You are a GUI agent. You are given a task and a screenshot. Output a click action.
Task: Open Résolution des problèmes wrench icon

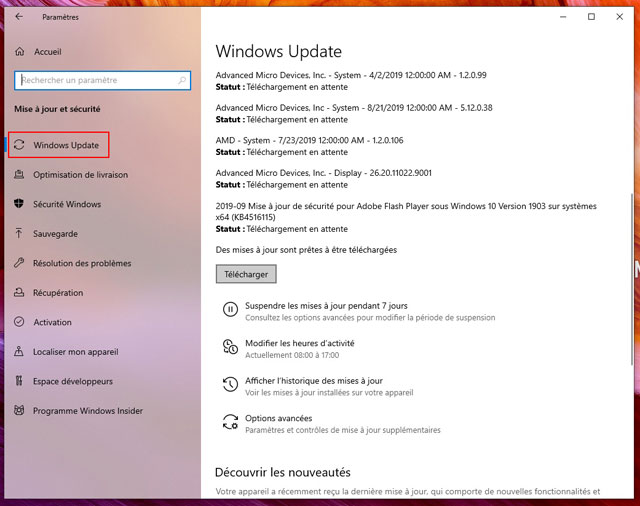pyautogui.click(x=19, y=263)
